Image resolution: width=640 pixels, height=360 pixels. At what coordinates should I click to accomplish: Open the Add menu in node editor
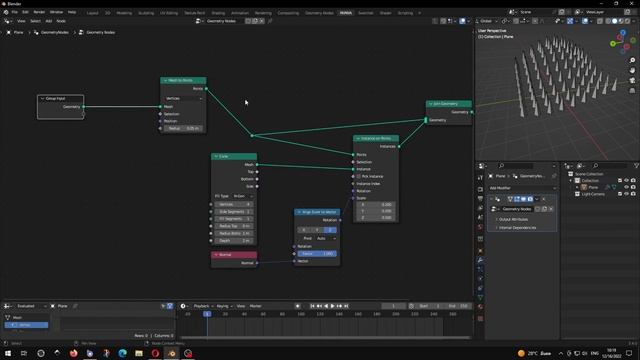coord(49,21)
